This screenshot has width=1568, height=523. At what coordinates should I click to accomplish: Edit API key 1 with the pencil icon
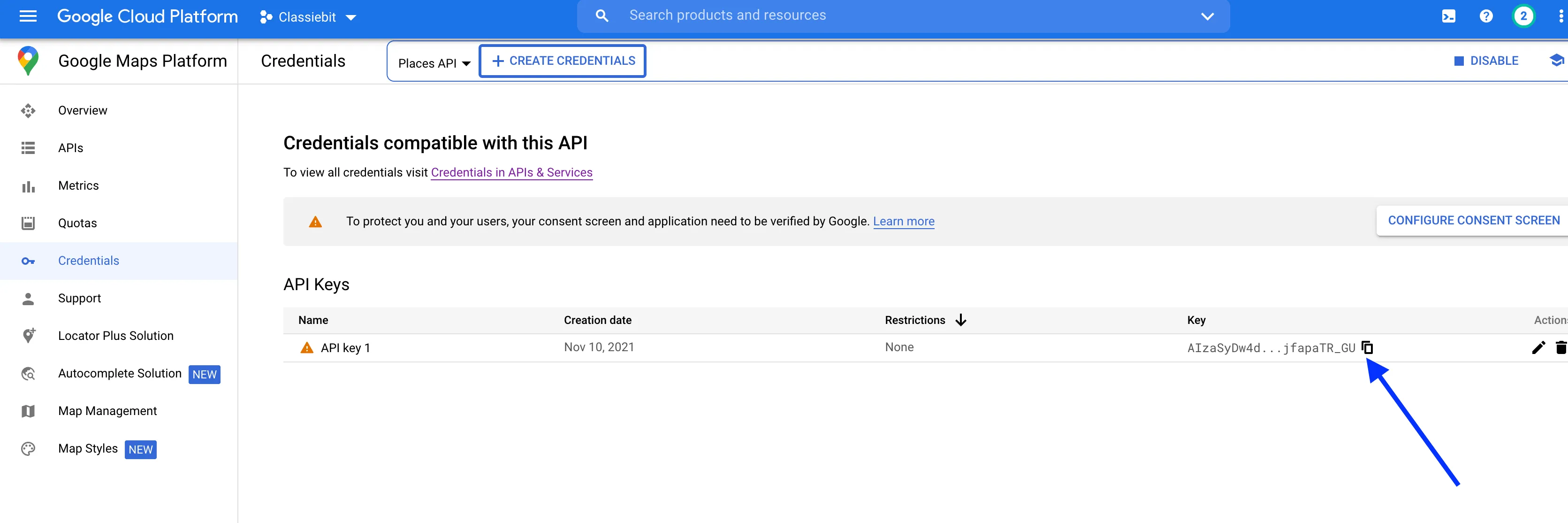[1538, 347]
